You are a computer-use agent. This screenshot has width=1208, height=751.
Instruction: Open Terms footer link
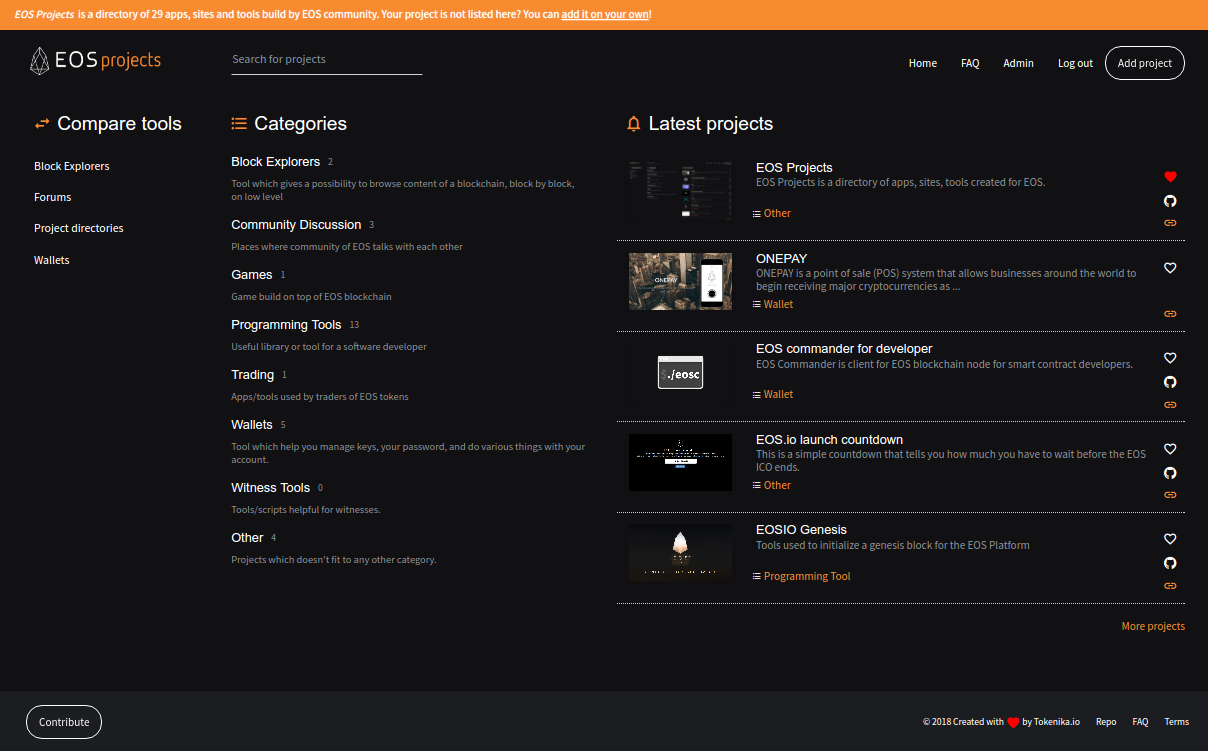[x=1177, y=722]
